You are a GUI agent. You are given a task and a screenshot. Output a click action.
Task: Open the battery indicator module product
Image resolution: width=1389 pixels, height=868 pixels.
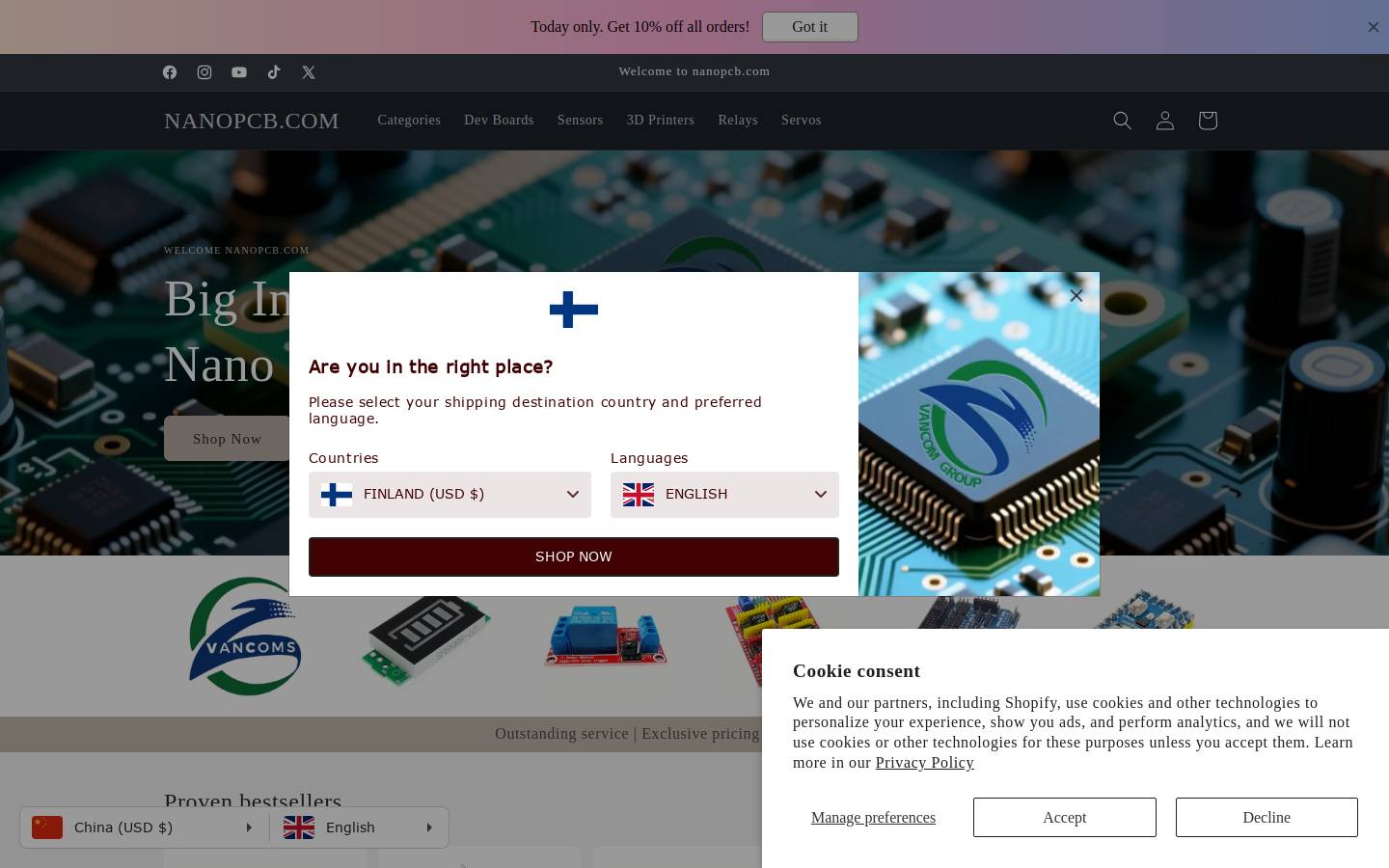coord(426,638)
